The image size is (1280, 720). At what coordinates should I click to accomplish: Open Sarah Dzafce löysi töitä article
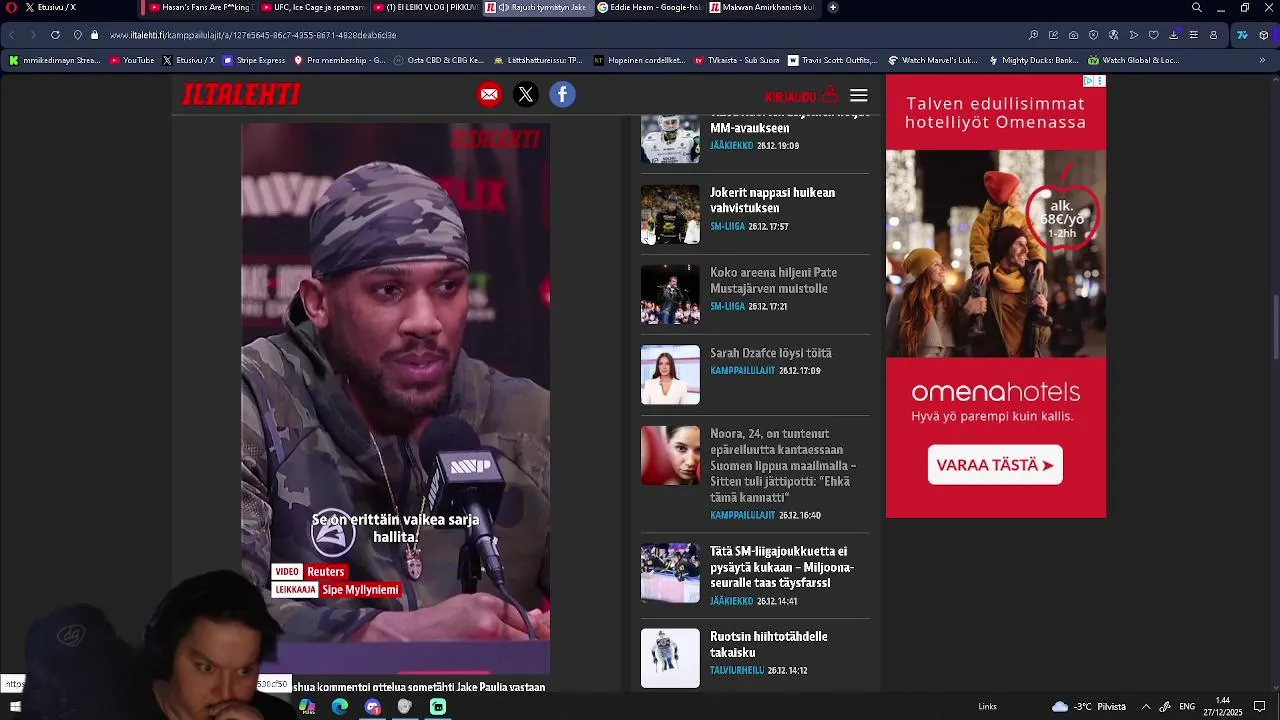point(770,353)
